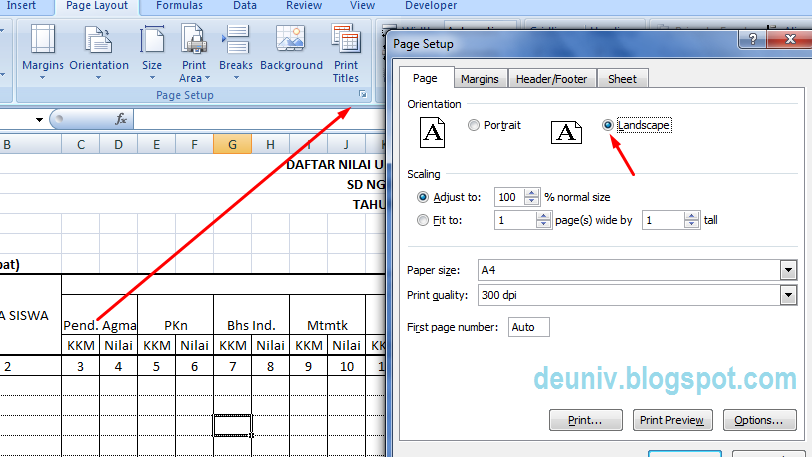Open the Developer ribbon tab
This screenshot has width=812, height=457.
[431, 6]
